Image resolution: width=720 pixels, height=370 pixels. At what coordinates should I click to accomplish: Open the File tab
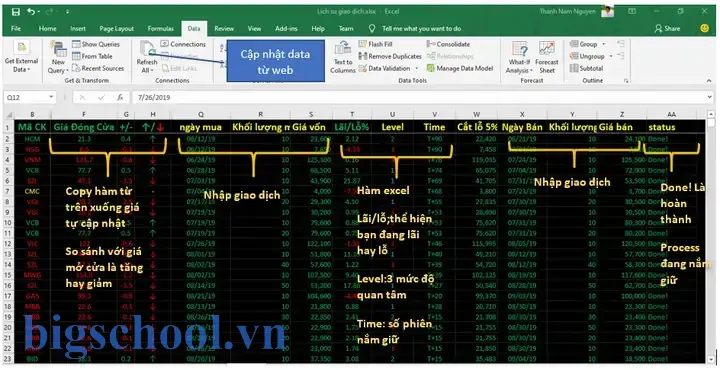16,28
